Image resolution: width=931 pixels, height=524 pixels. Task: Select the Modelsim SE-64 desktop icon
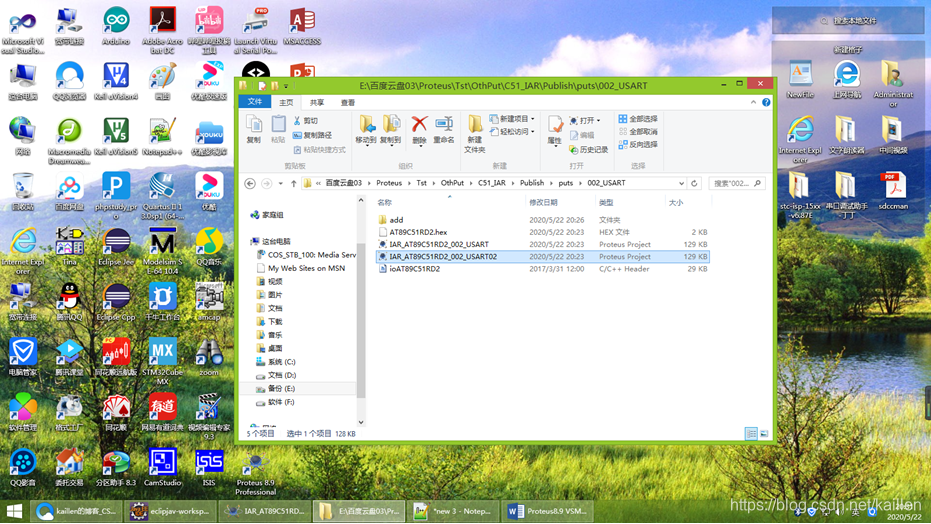pos(162,250)
